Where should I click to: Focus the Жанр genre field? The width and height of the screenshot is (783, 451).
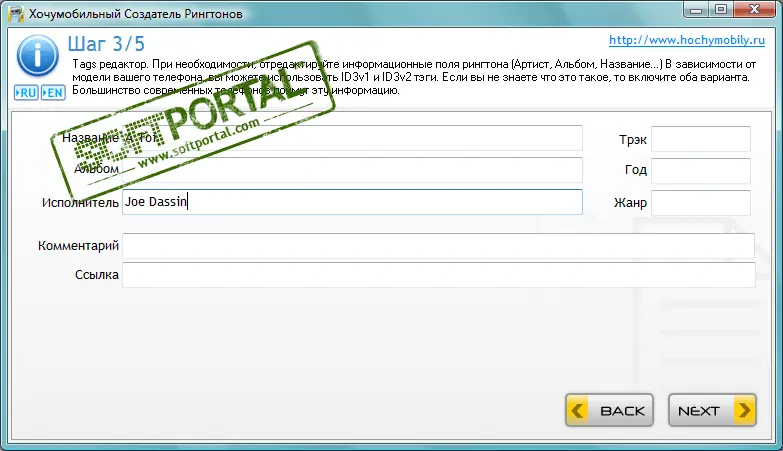point(701,203)
